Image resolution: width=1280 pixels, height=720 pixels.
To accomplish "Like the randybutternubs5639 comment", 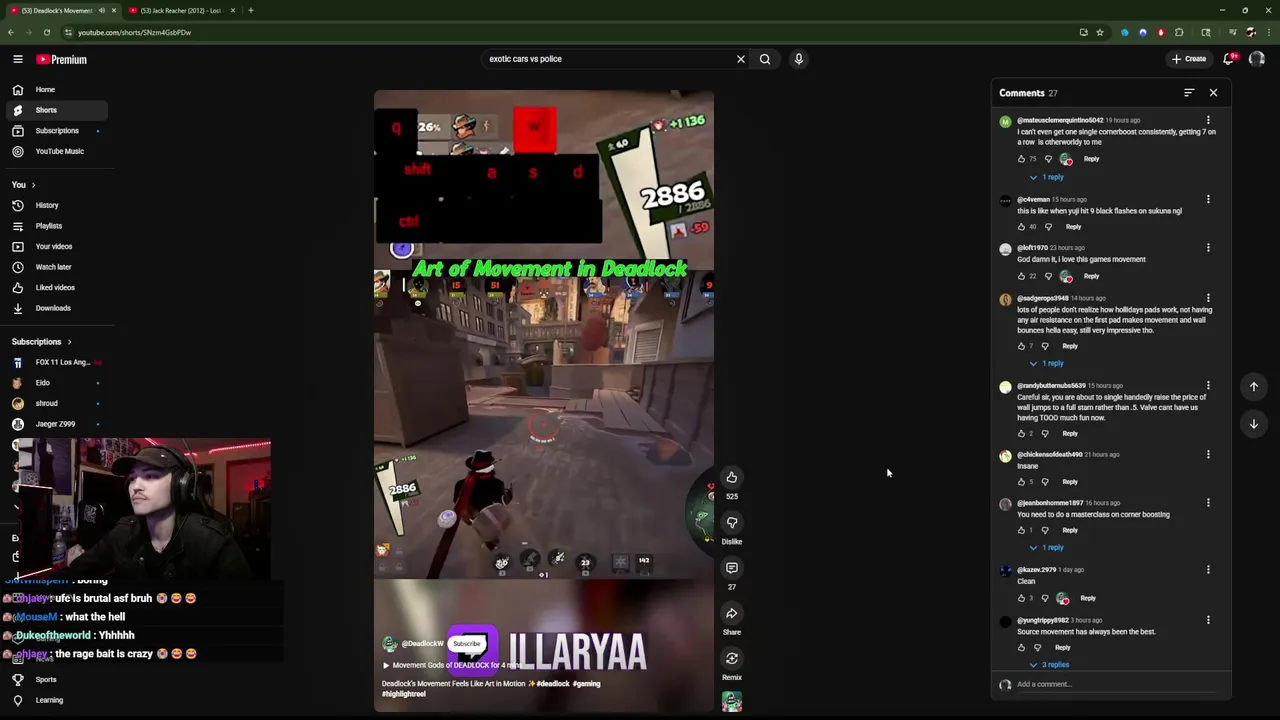I will tap(1021, 434).
